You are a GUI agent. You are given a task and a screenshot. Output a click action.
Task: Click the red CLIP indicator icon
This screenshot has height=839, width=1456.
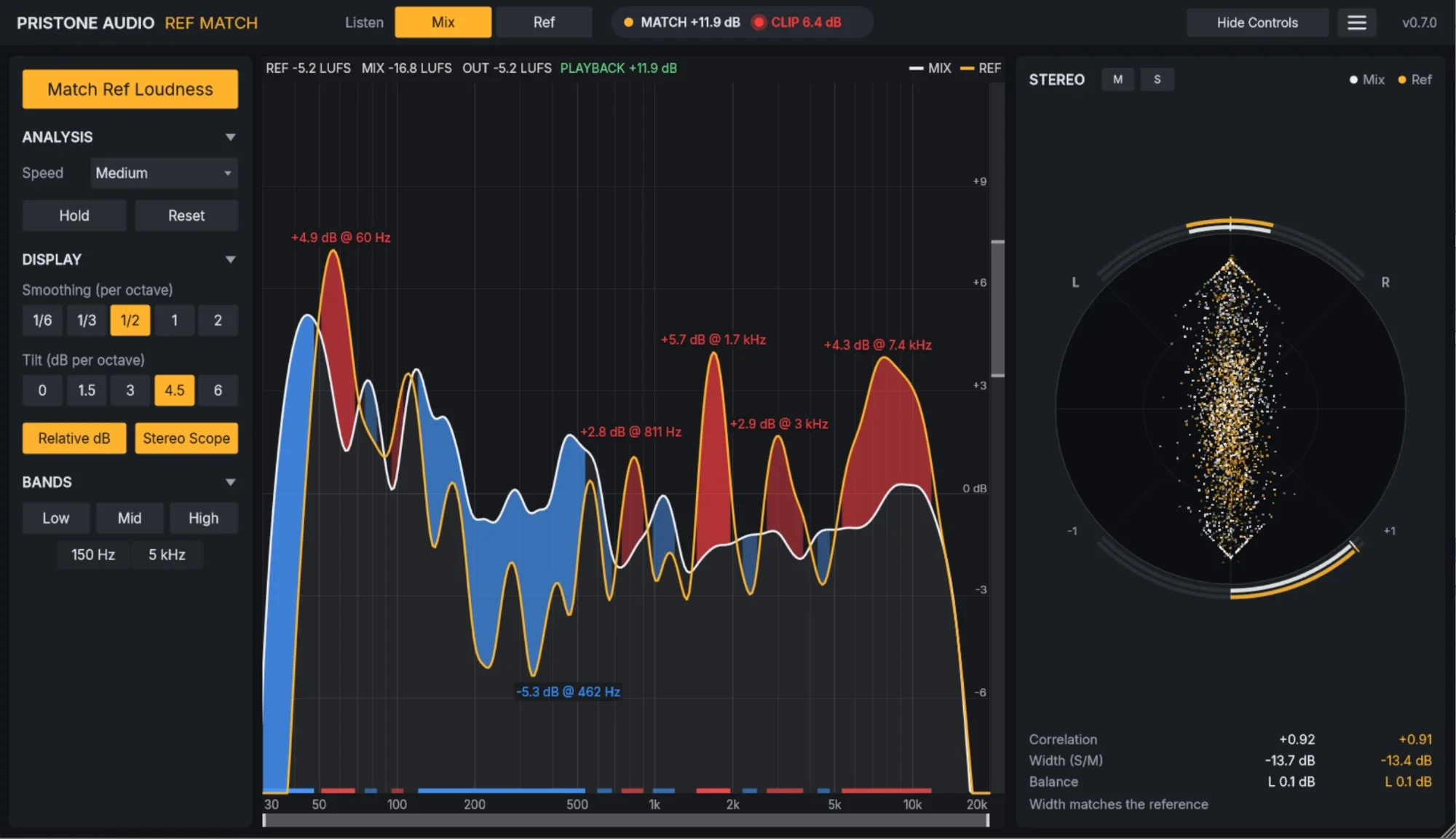click(759, 23)
